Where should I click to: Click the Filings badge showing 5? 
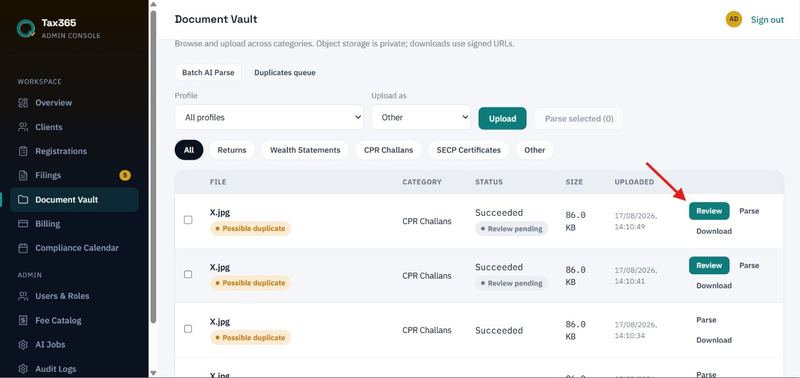(x=125, y=175)
